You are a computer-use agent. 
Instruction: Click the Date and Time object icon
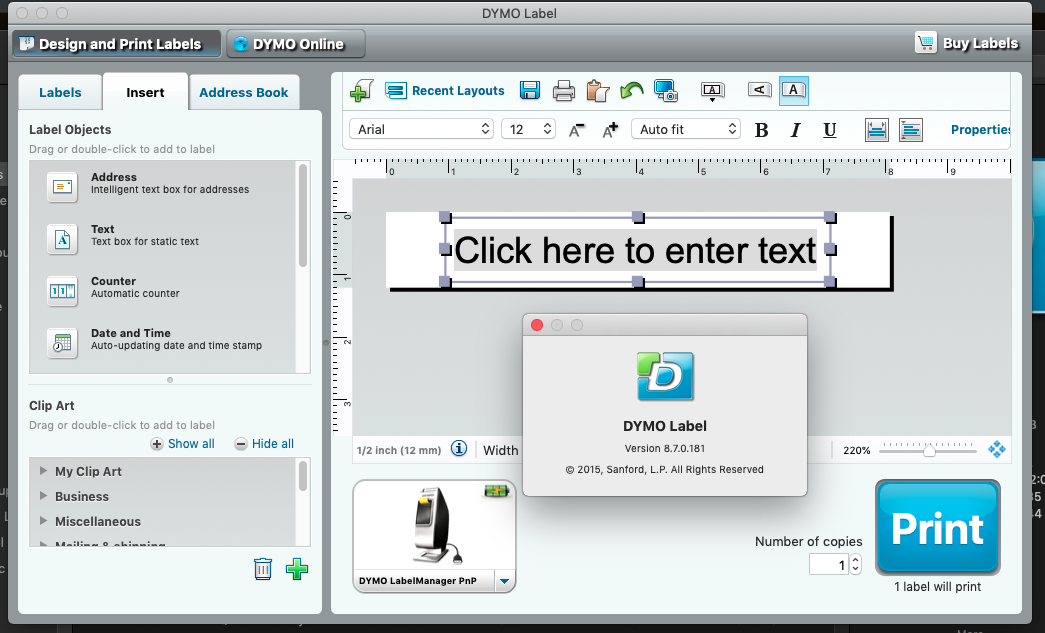click(x=63, y=342)
